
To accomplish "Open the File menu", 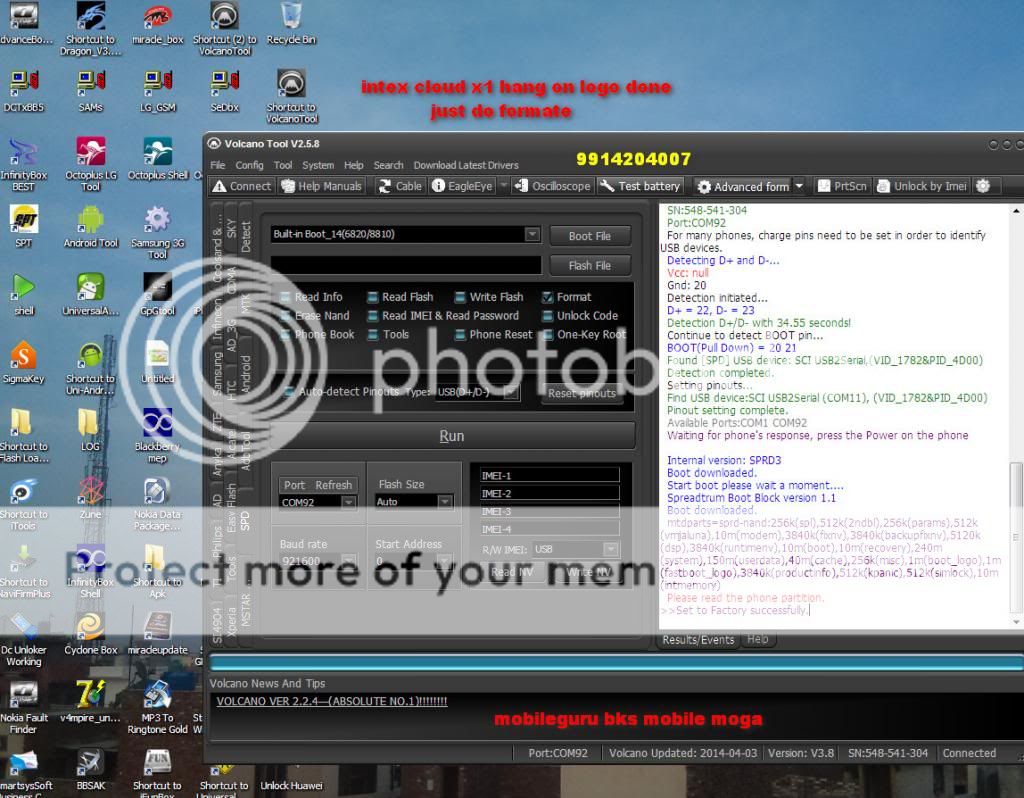I will coord(217,165).
